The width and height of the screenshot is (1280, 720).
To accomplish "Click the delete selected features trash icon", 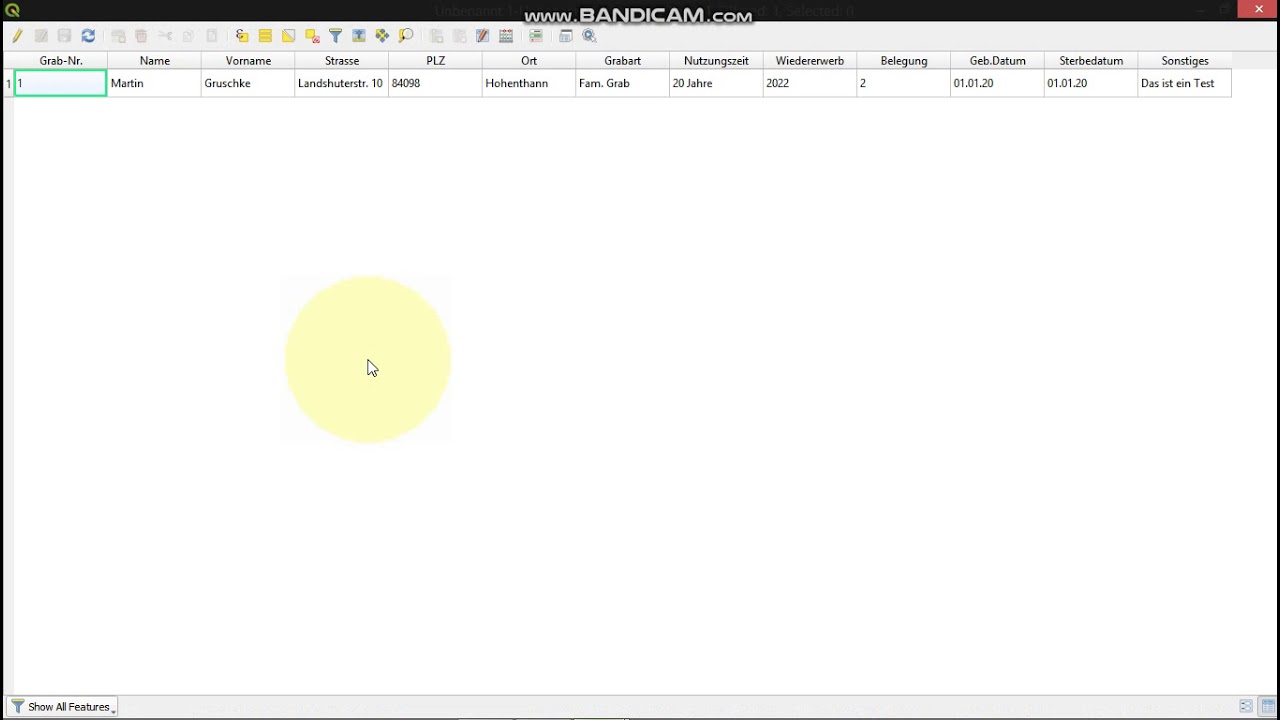I will (x=141, y=36).
